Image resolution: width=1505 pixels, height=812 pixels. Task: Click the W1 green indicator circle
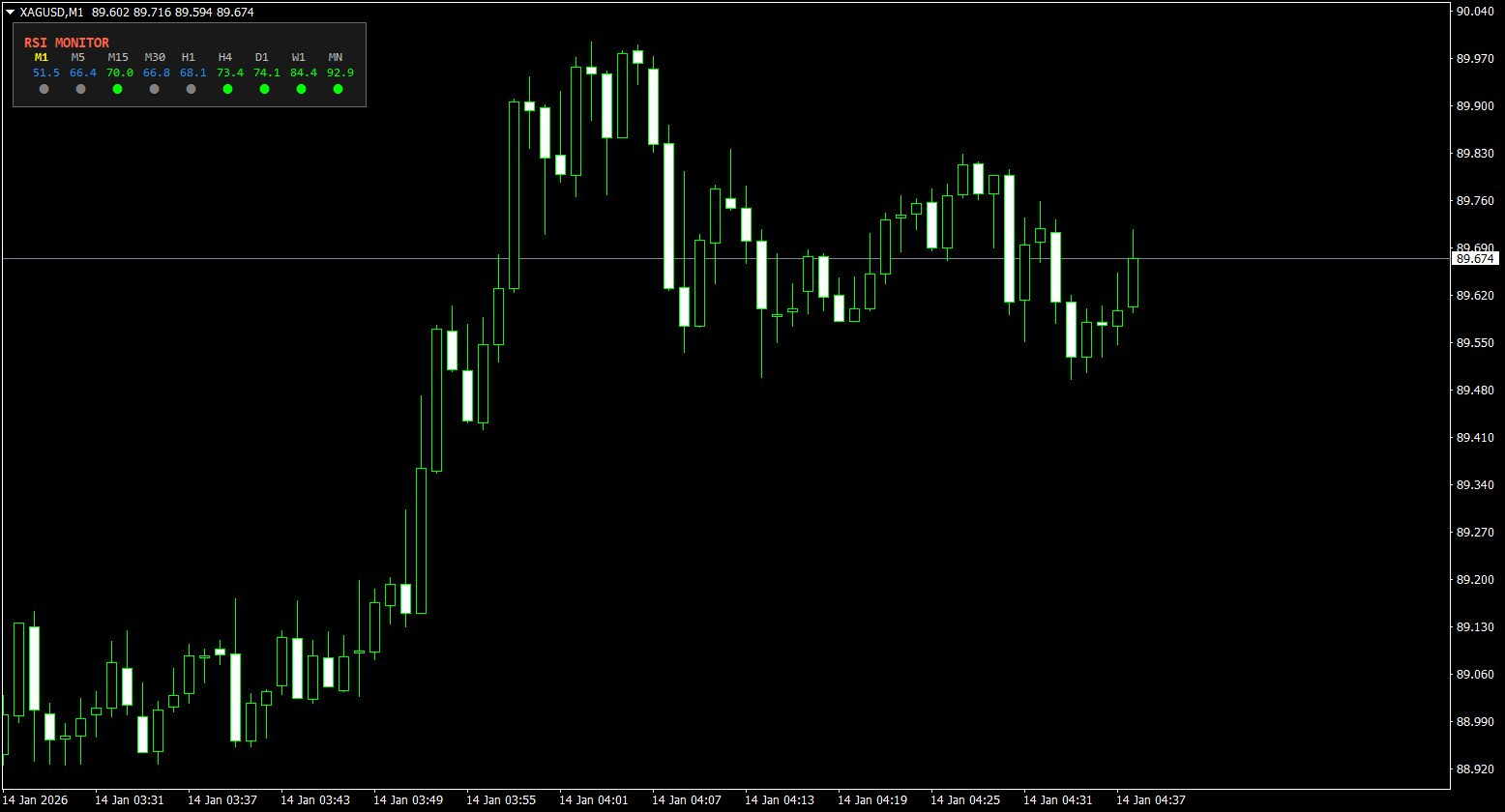(301, 88)
